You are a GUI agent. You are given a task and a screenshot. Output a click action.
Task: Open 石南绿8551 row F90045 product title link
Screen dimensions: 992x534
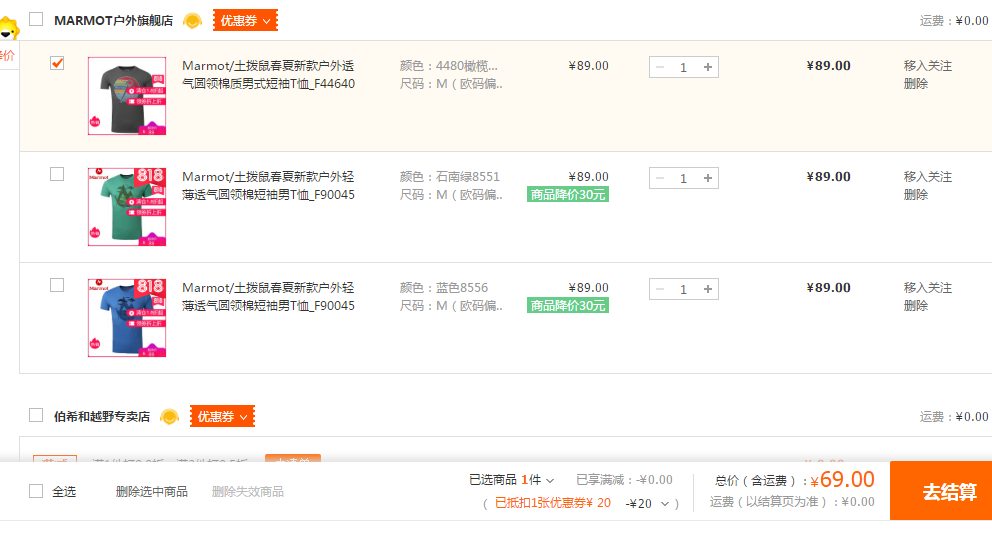tap(268, 186)
